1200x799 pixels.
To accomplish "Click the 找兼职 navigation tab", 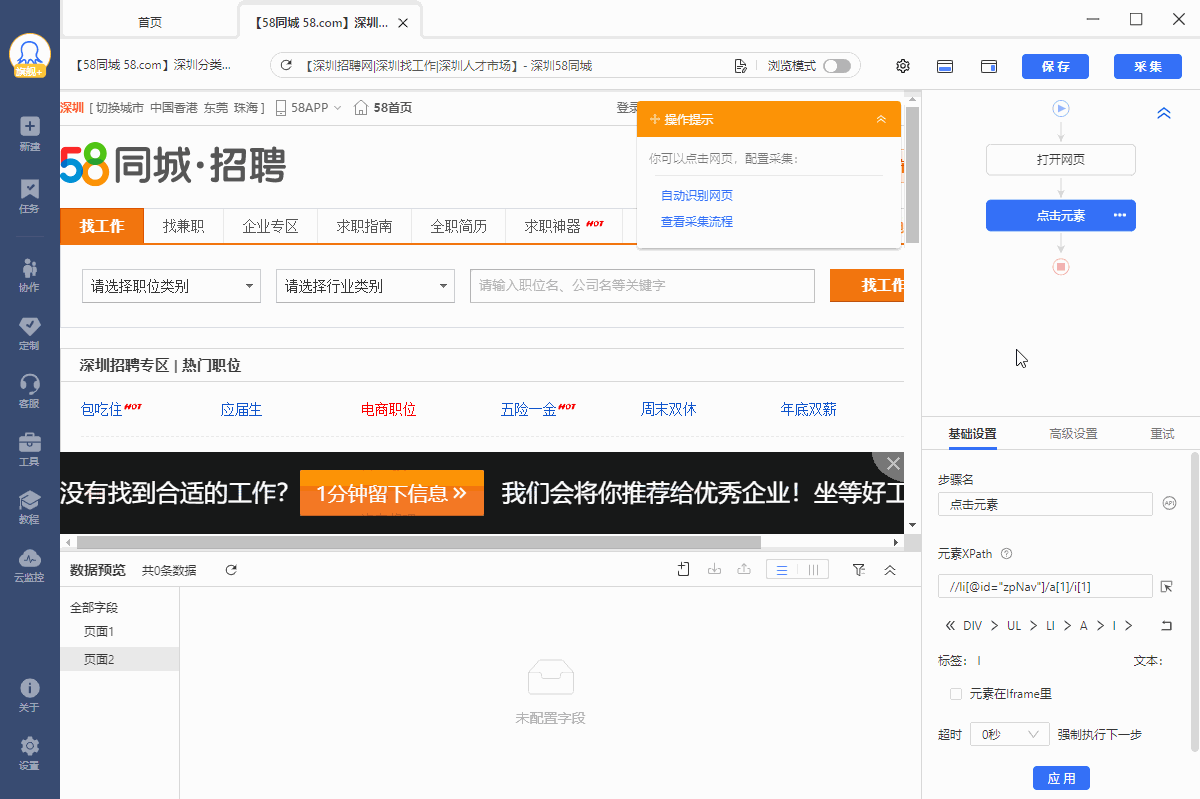I will click(x=184, y=226).
